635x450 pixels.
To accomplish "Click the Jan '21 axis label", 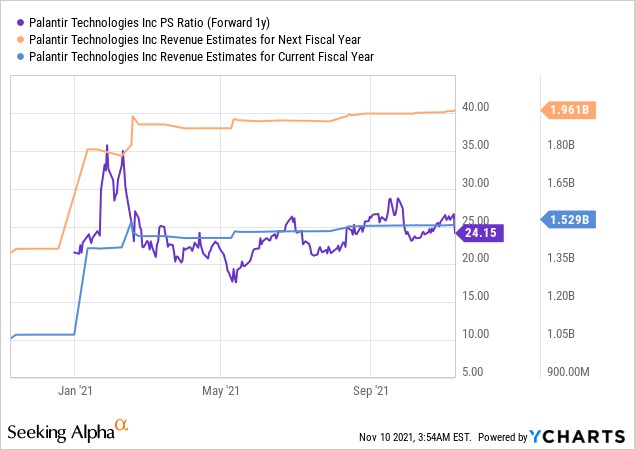I will coord(75,391).
